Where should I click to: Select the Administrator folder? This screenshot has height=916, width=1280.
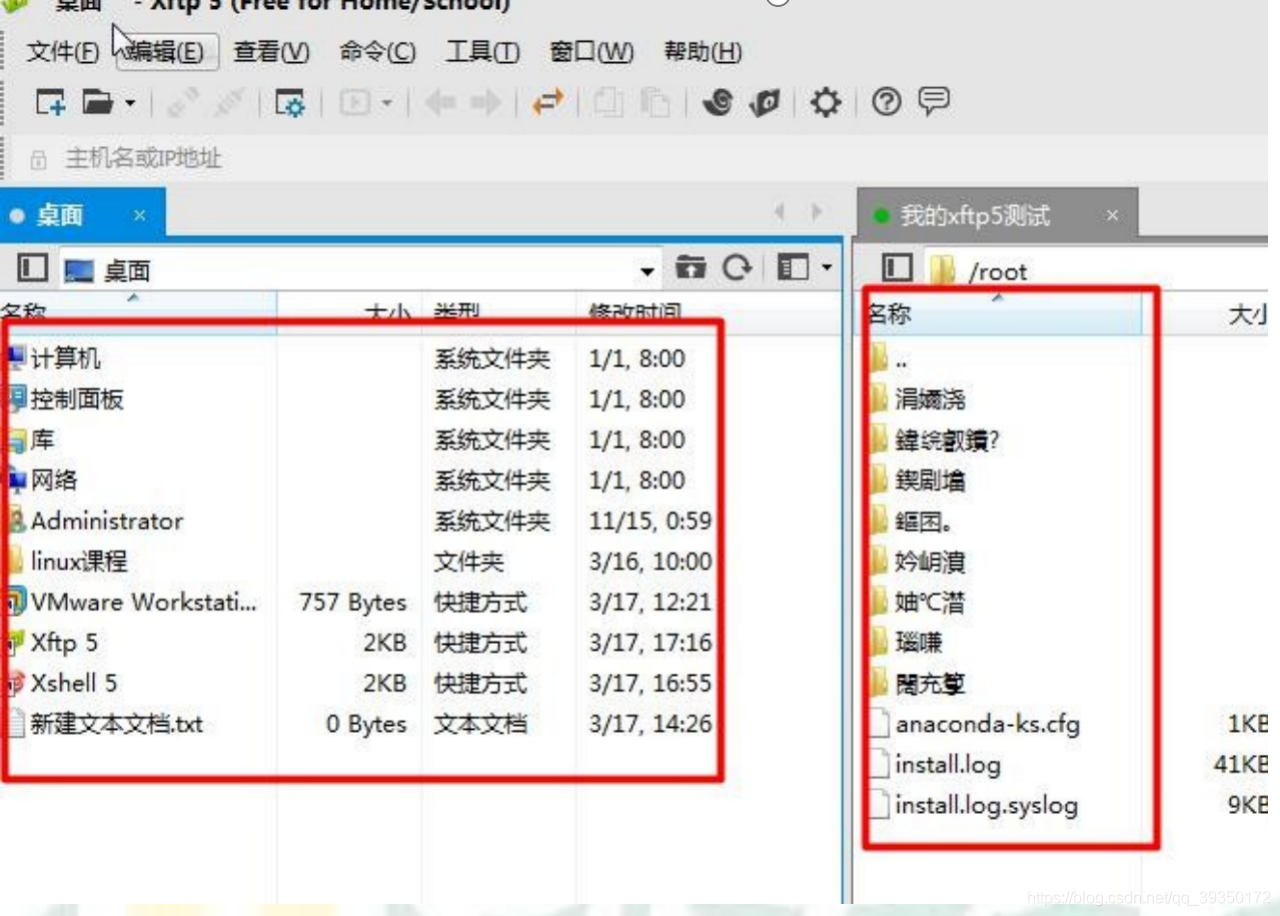(107, 521)
